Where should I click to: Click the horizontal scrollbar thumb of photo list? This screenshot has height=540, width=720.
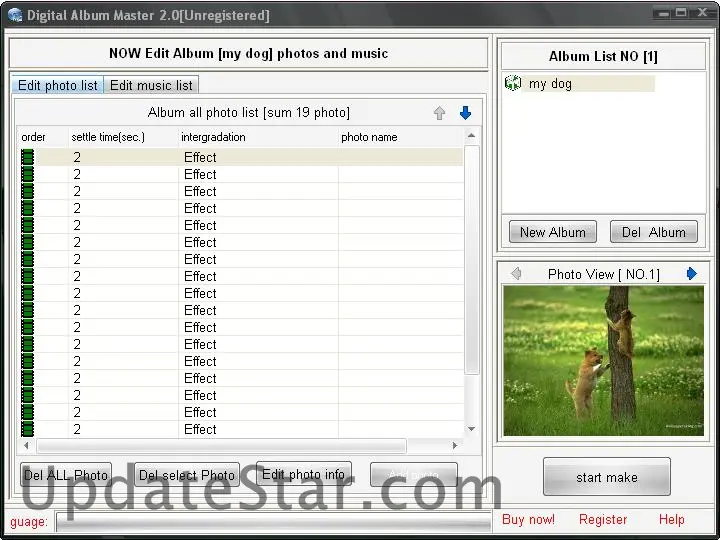coord(221,445)
